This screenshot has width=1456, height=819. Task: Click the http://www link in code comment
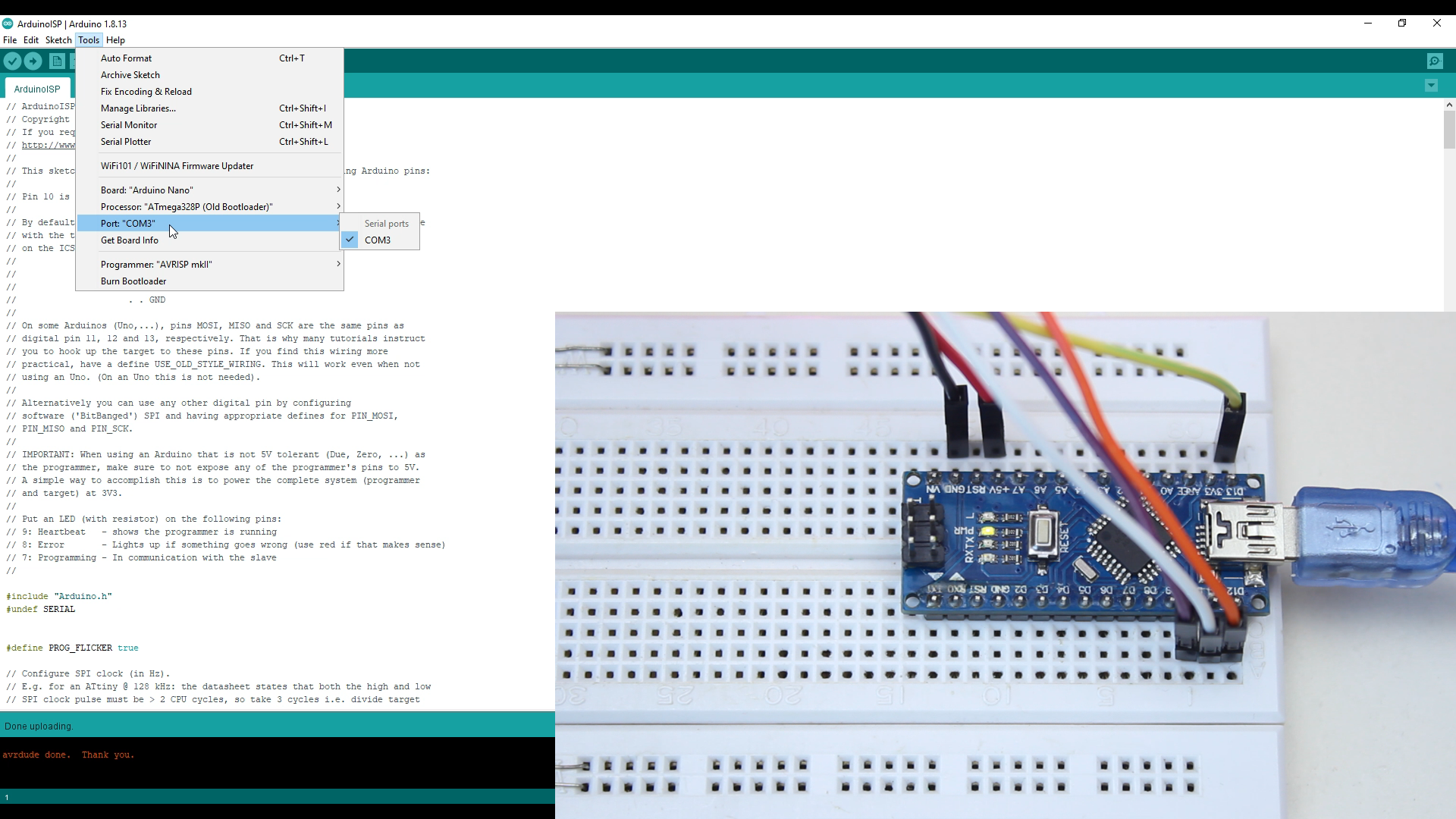49,145
